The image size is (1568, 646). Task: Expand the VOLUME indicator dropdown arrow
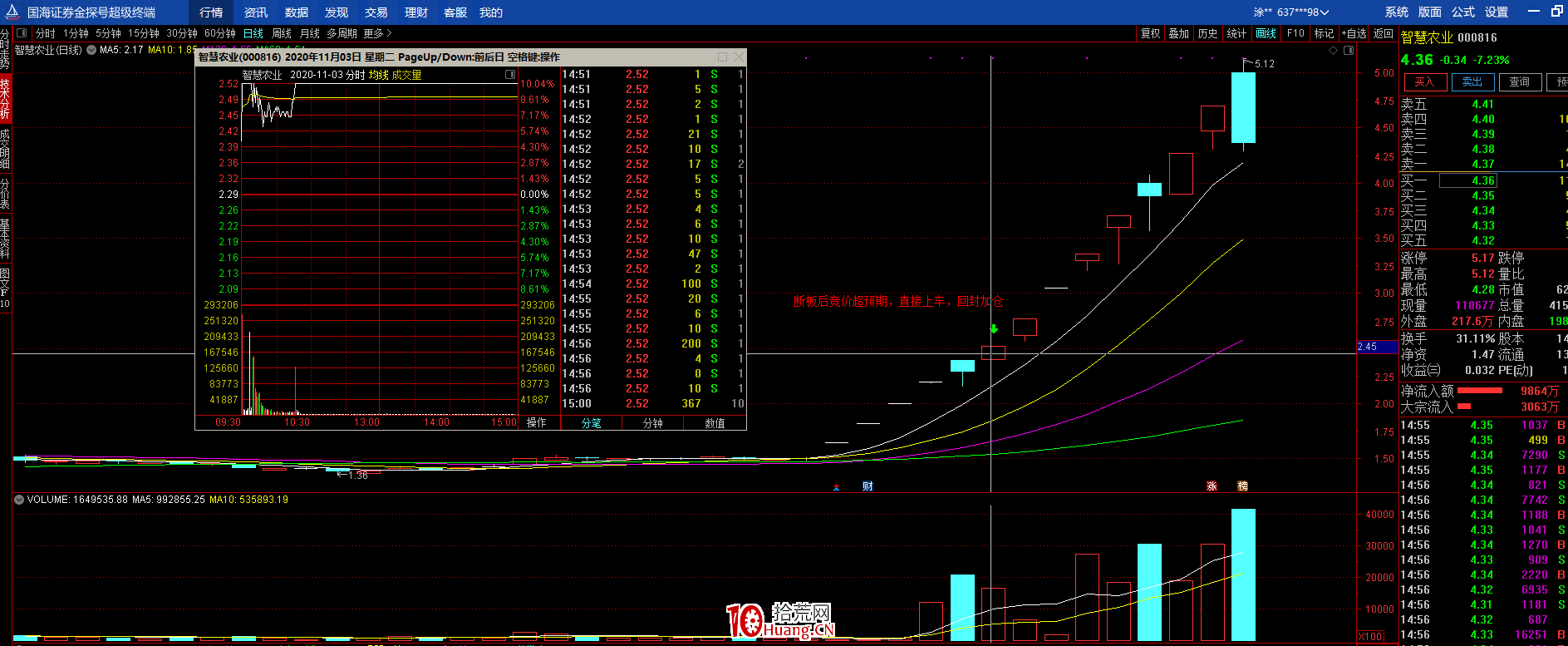[19, 500]
